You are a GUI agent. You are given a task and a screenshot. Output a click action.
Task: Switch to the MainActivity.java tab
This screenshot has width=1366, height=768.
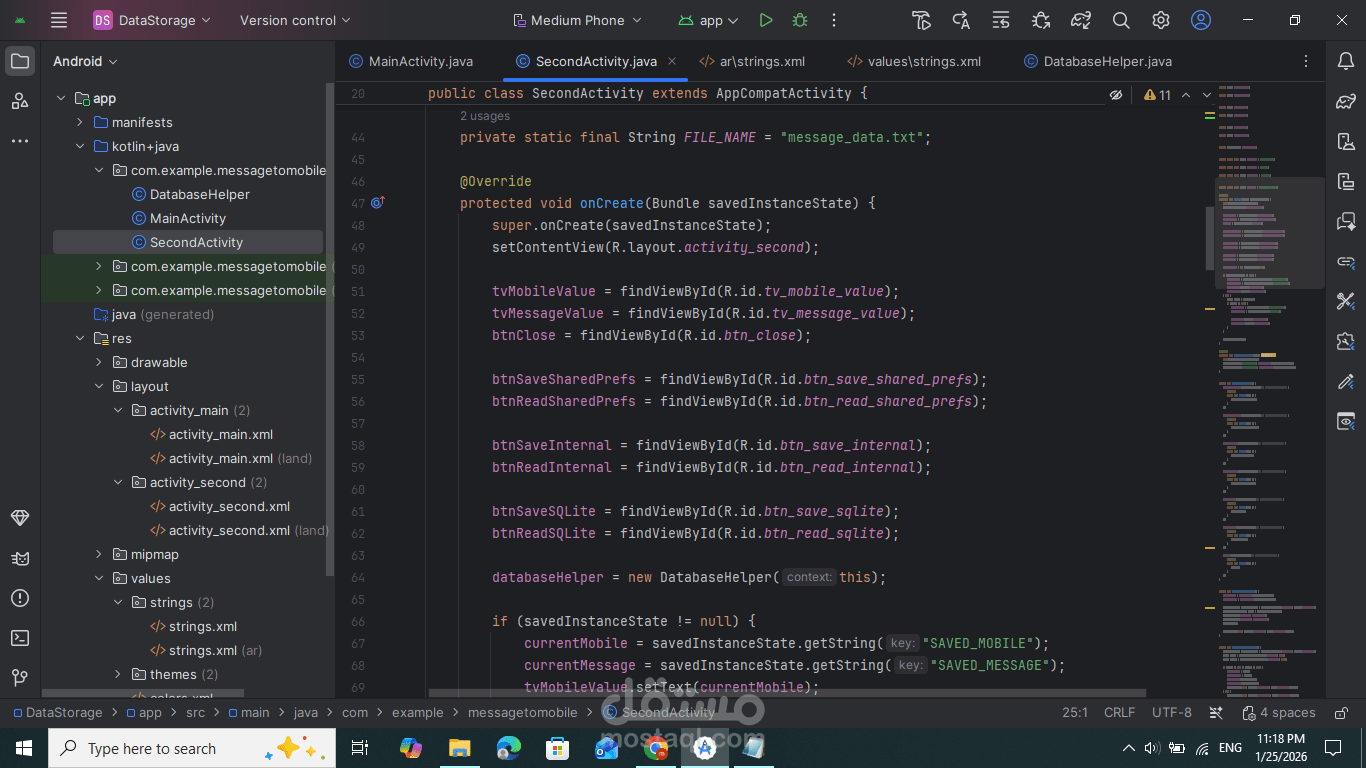pyautogui.click(x=420, y=61)
